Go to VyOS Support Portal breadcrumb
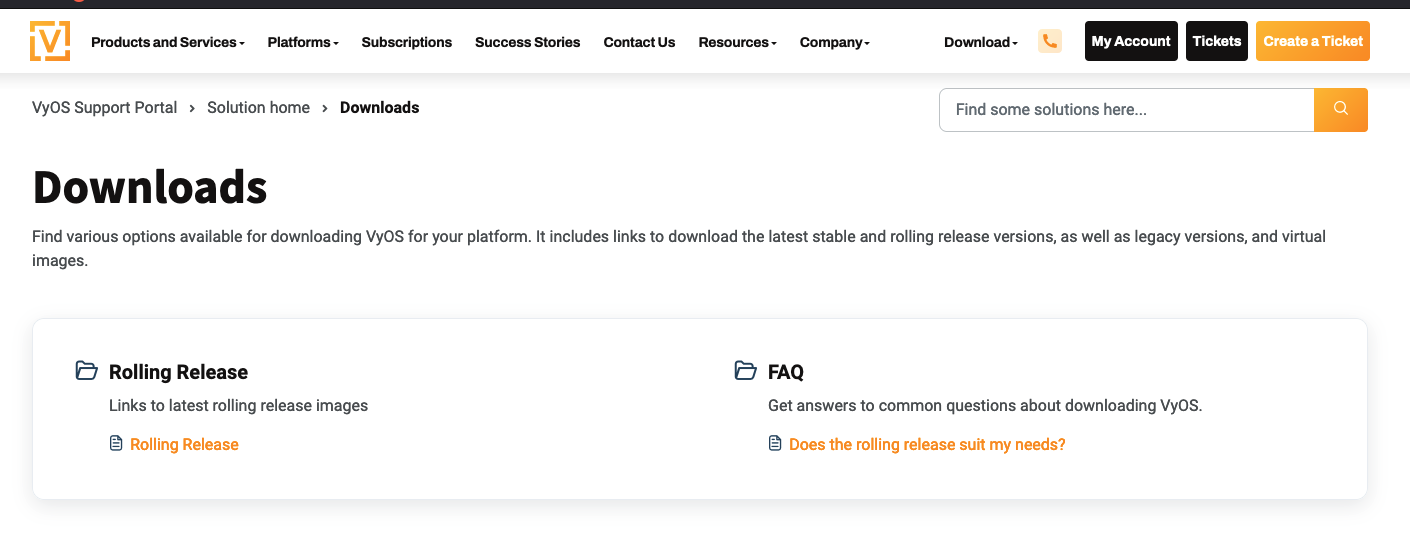 pos(105,107)
